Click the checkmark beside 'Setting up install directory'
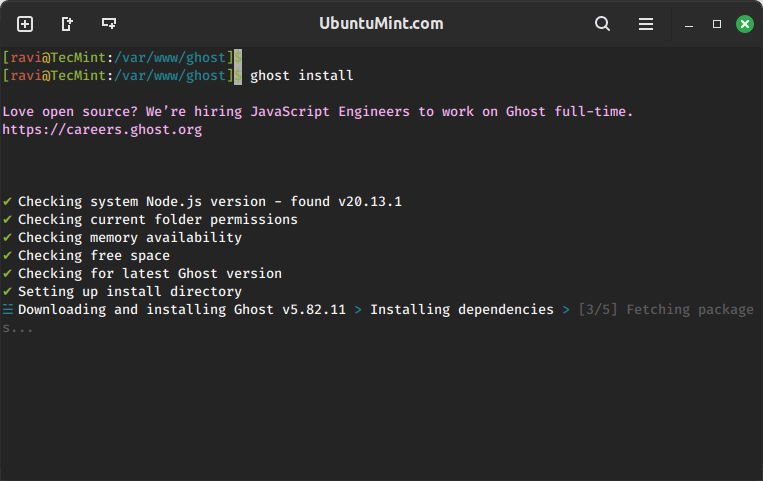Image resolution: width=763 pixels, height=481 pixels. click(7, 291)
